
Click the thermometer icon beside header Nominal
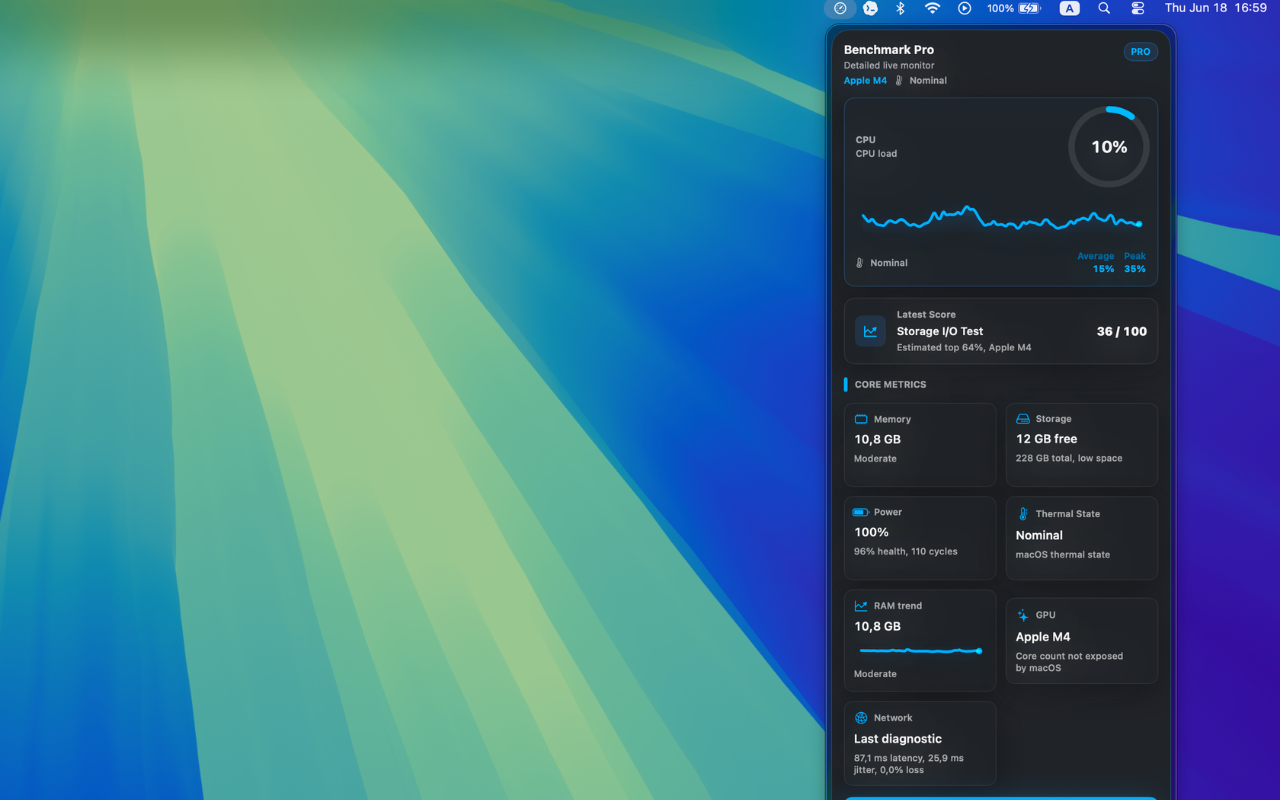(x=899, y=81)
